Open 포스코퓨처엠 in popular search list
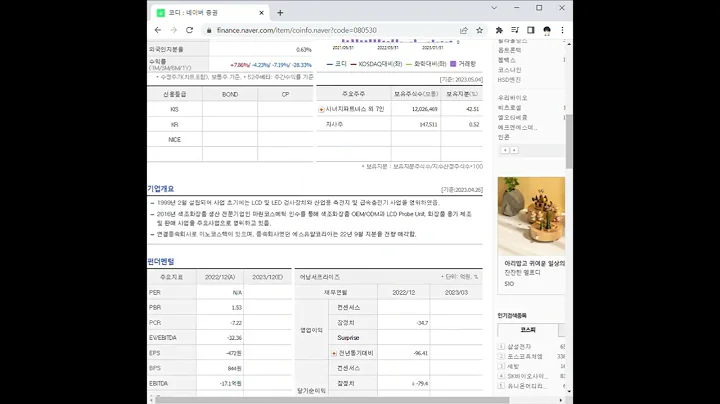 [x=525, y=356]
